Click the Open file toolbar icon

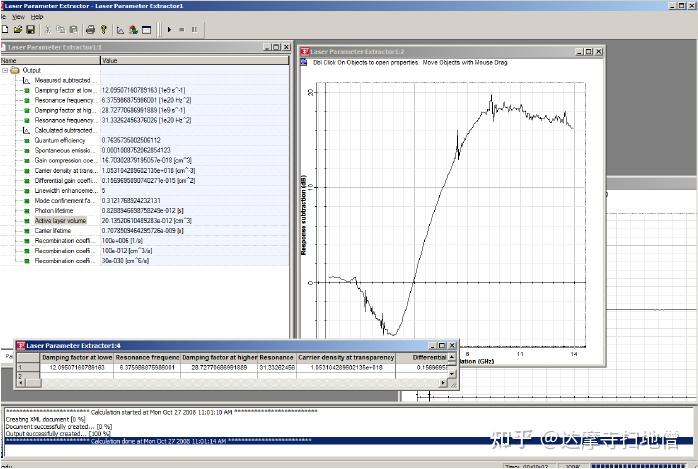coord(17,30)
